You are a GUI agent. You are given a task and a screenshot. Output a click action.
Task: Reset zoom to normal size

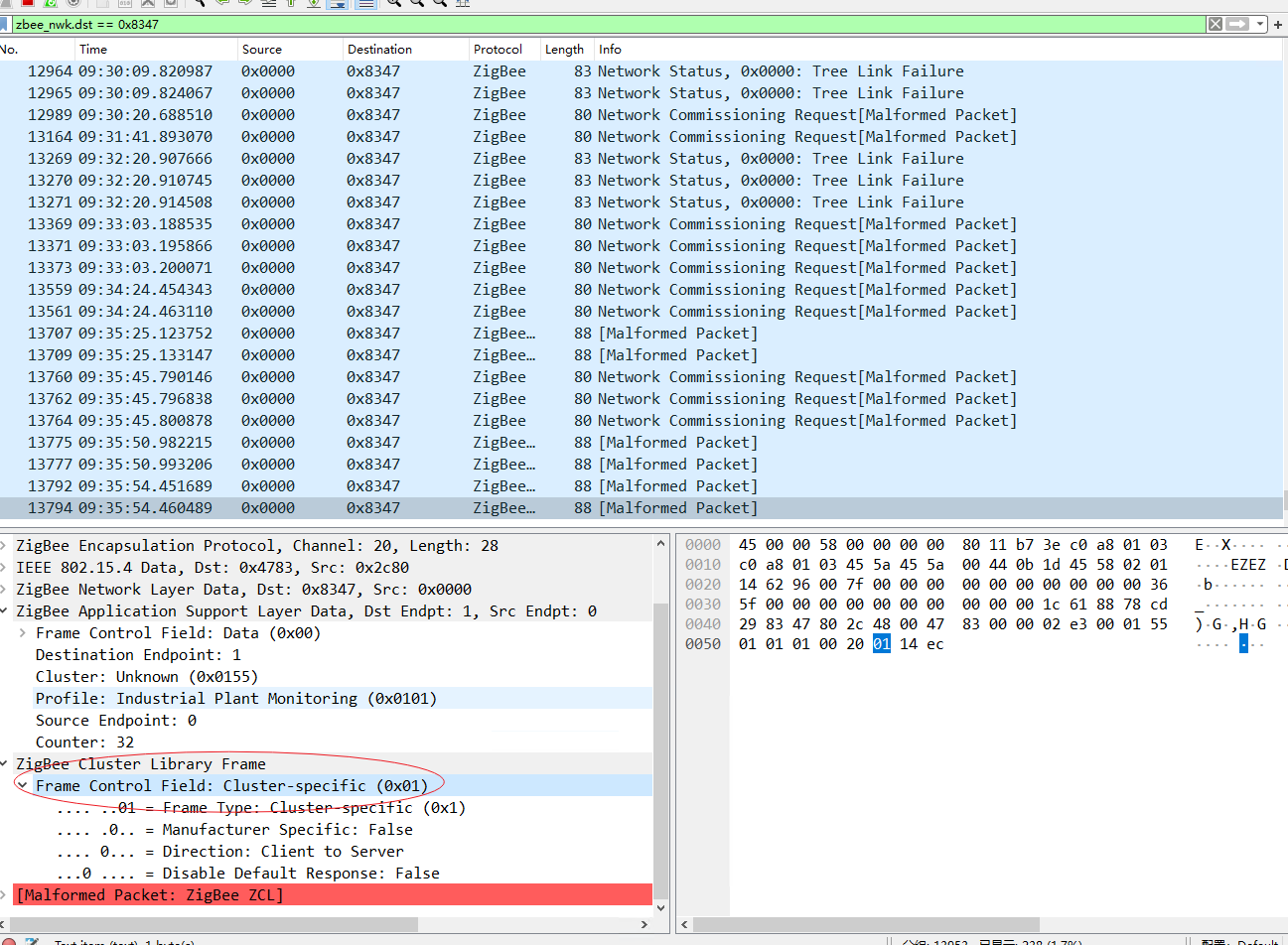point(438,4)
